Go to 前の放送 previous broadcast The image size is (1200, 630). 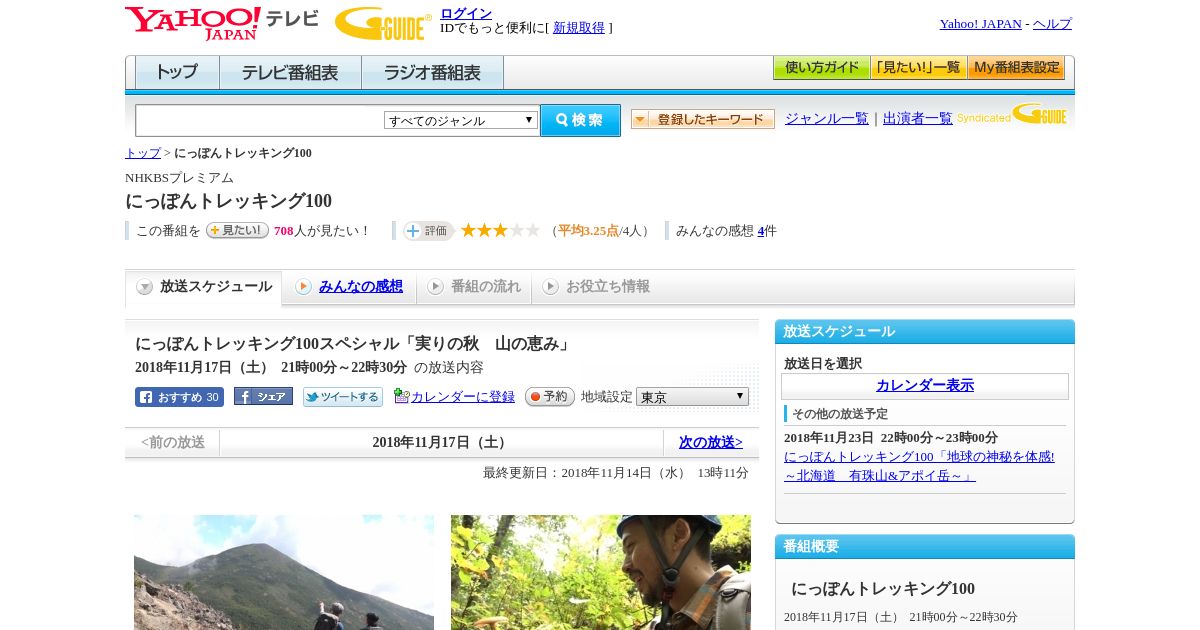173,442
